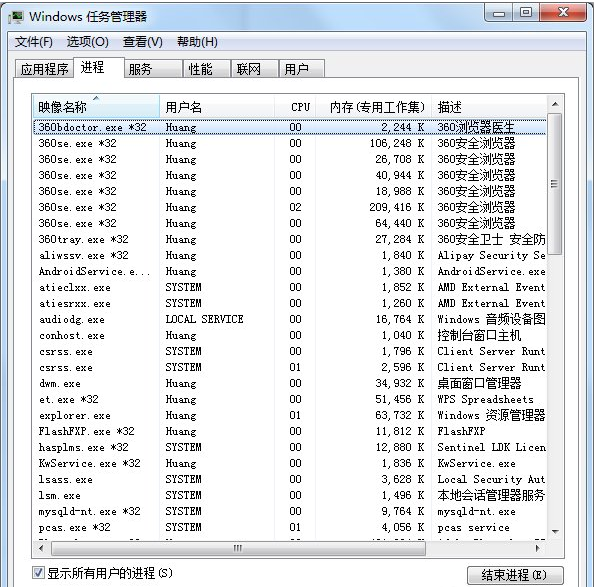This screenshot has height=587, width=595.
Task: Switch to the 联网 tab
Action: click(255, 69)
